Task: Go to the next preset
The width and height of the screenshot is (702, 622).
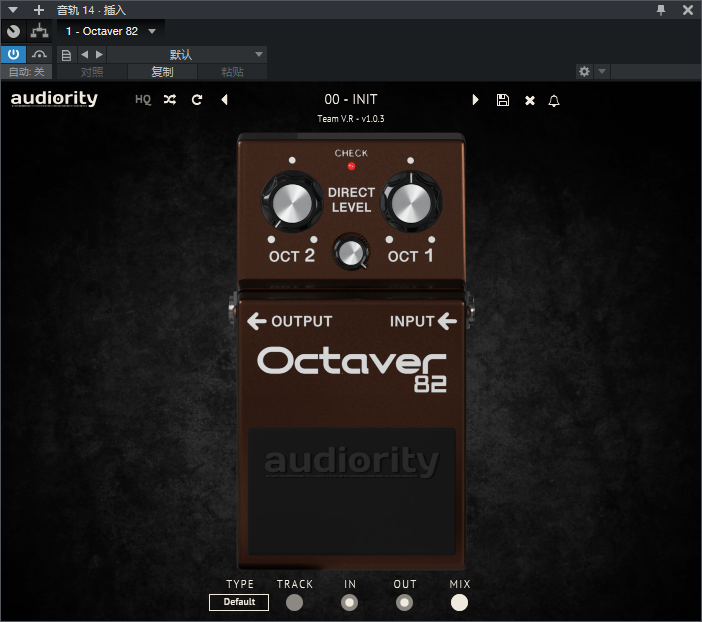Action: tap(476, 100)
